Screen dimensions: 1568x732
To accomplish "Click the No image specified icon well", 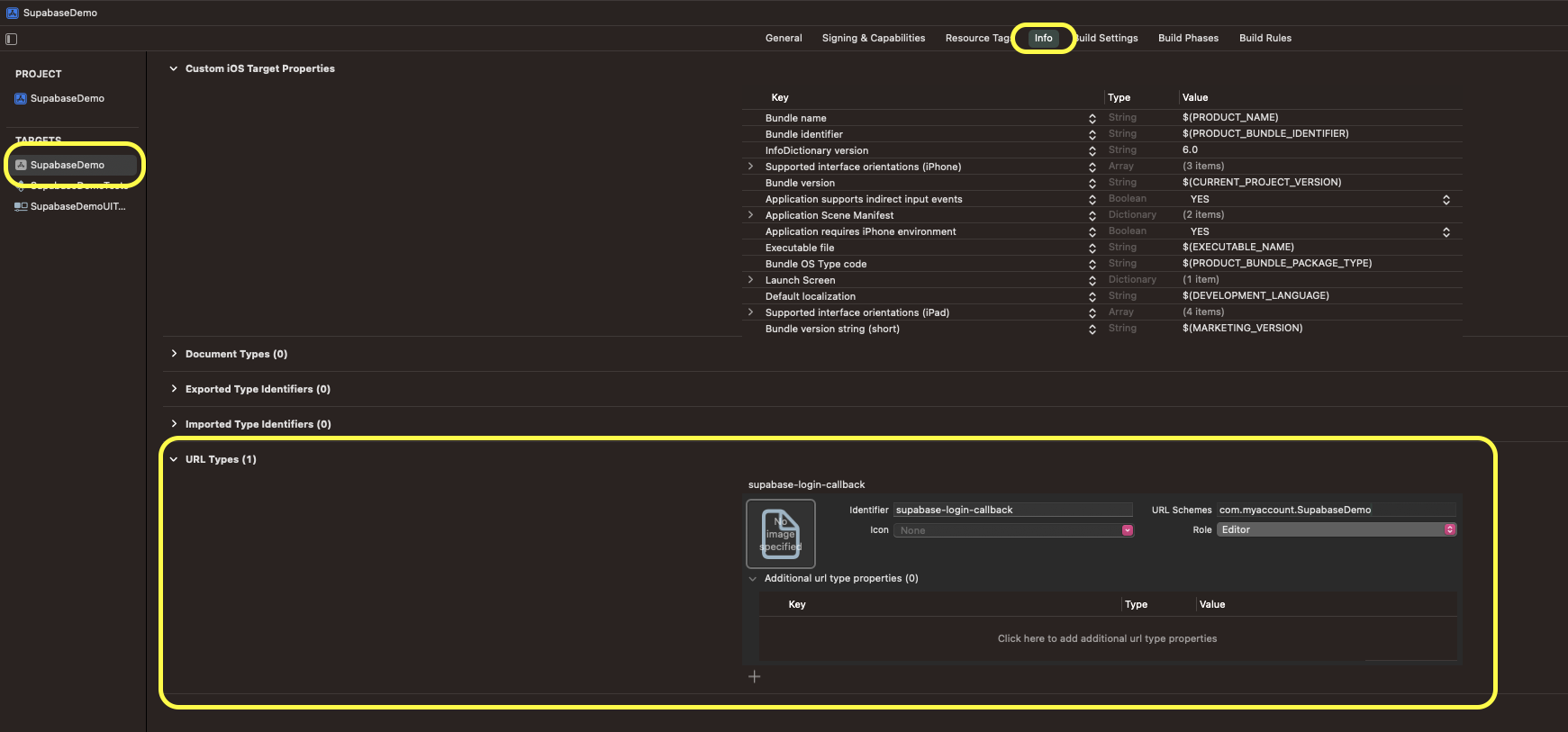I will coord(781,534).
